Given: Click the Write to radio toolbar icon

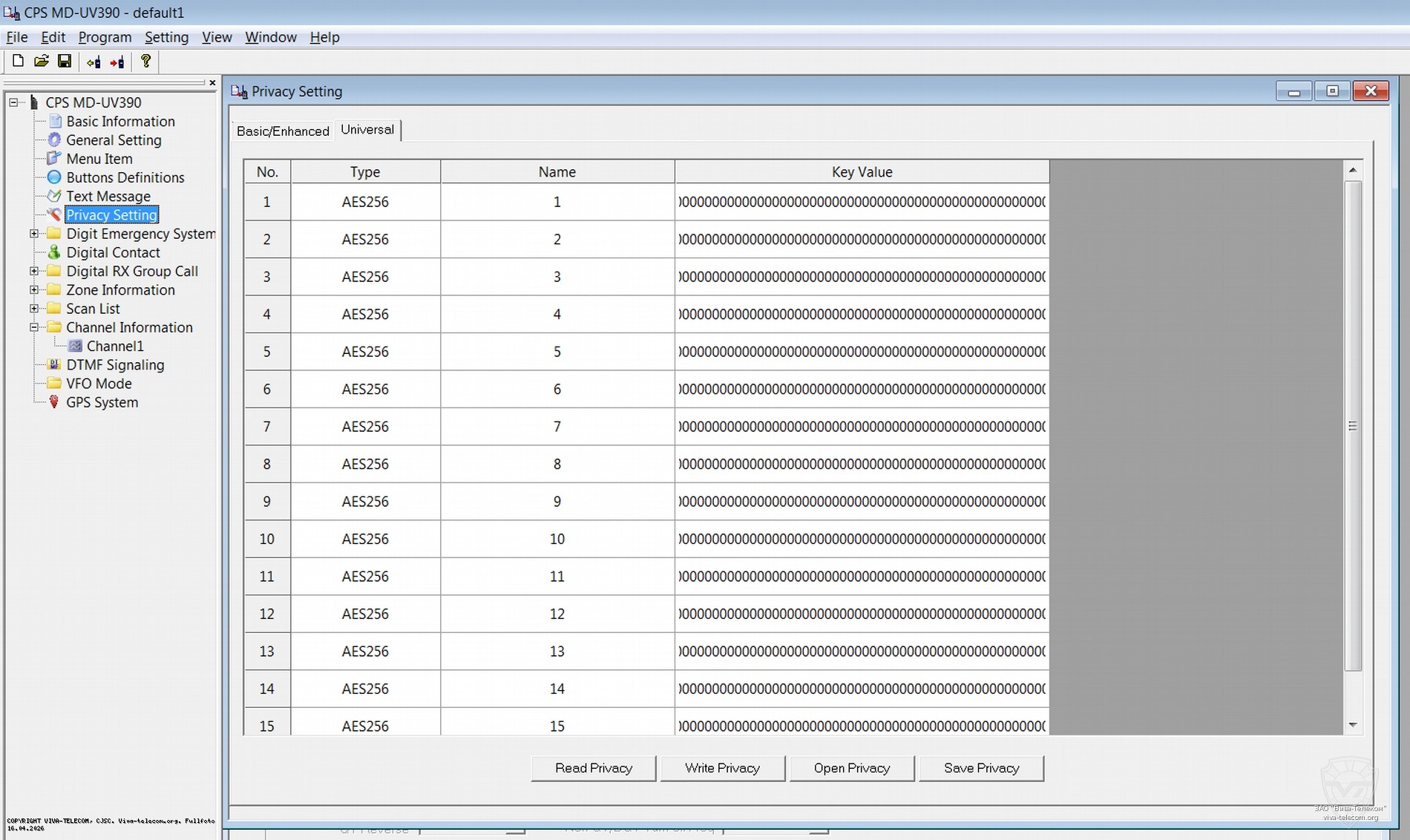Looking at the screenshot, I should [x=117, y=62].
